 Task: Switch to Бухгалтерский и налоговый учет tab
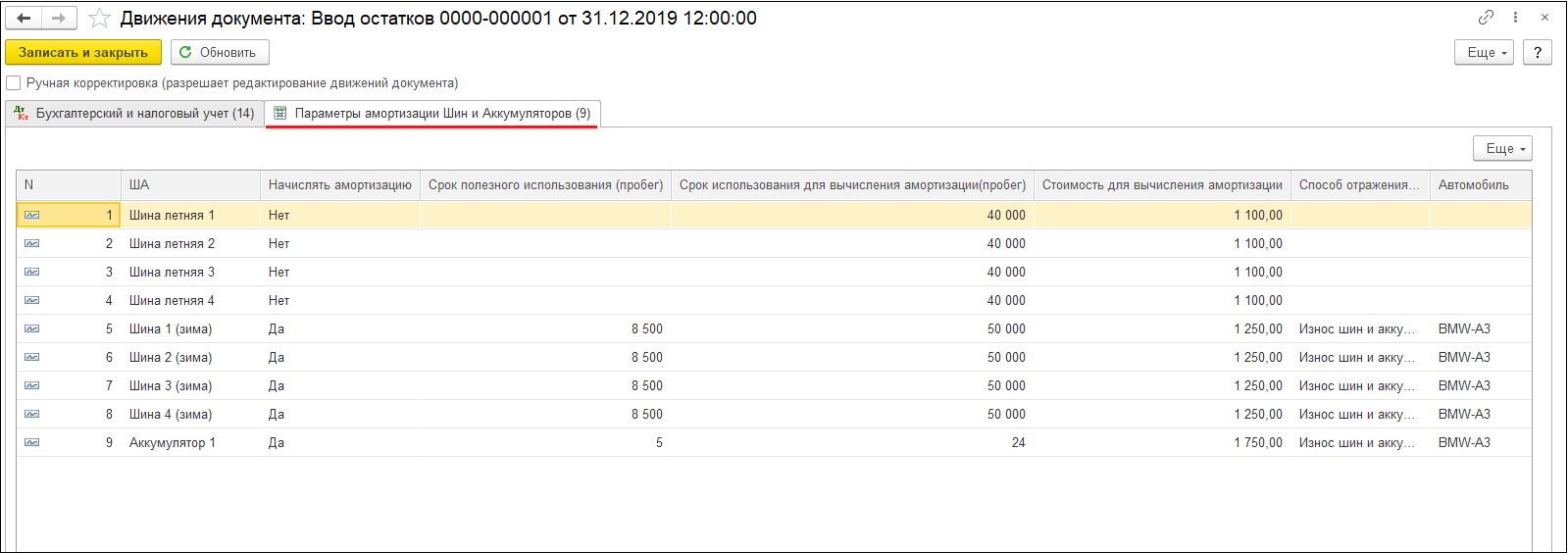click(x=134, y=114)
